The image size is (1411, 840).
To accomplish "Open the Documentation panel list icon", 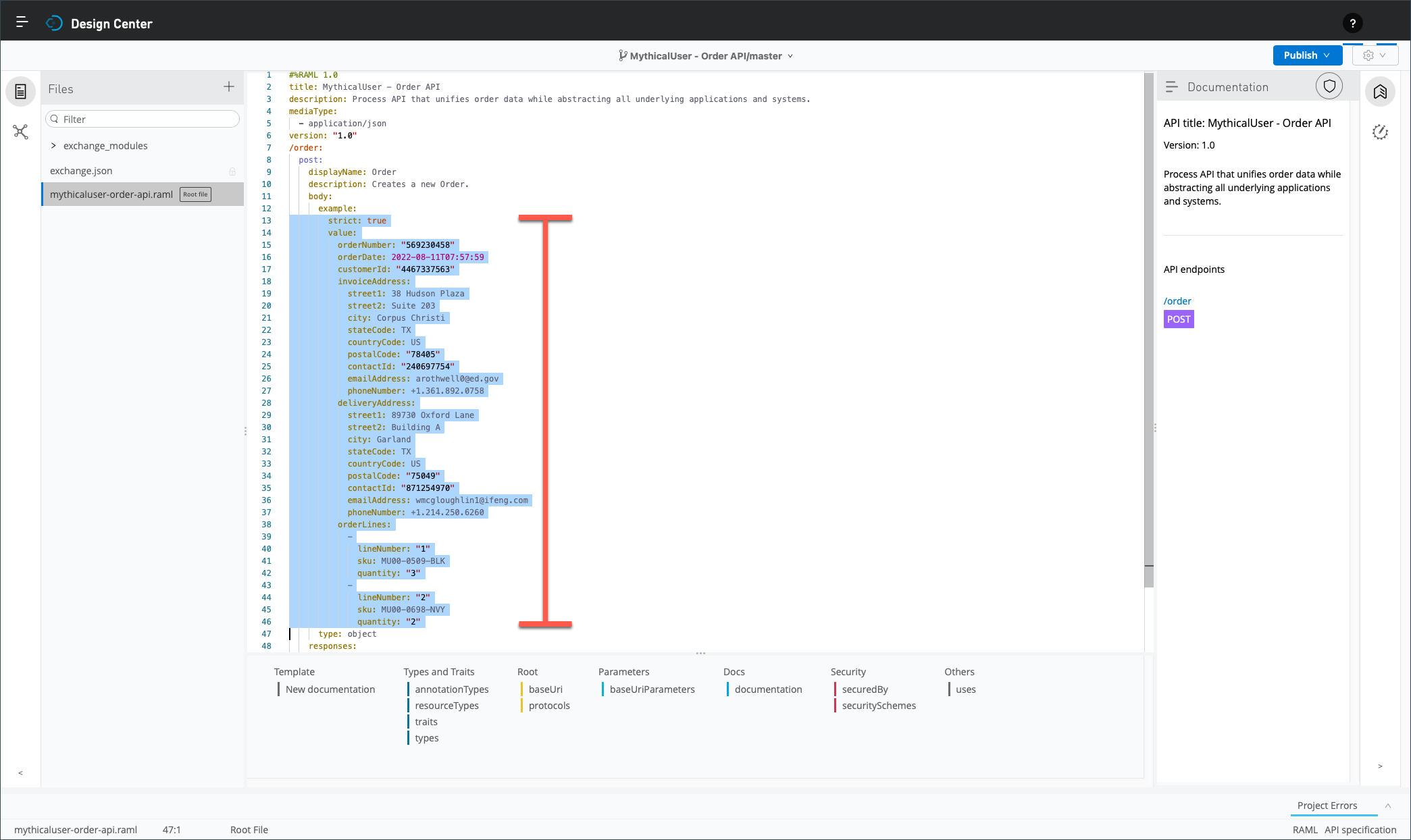I will (1172, 87).
